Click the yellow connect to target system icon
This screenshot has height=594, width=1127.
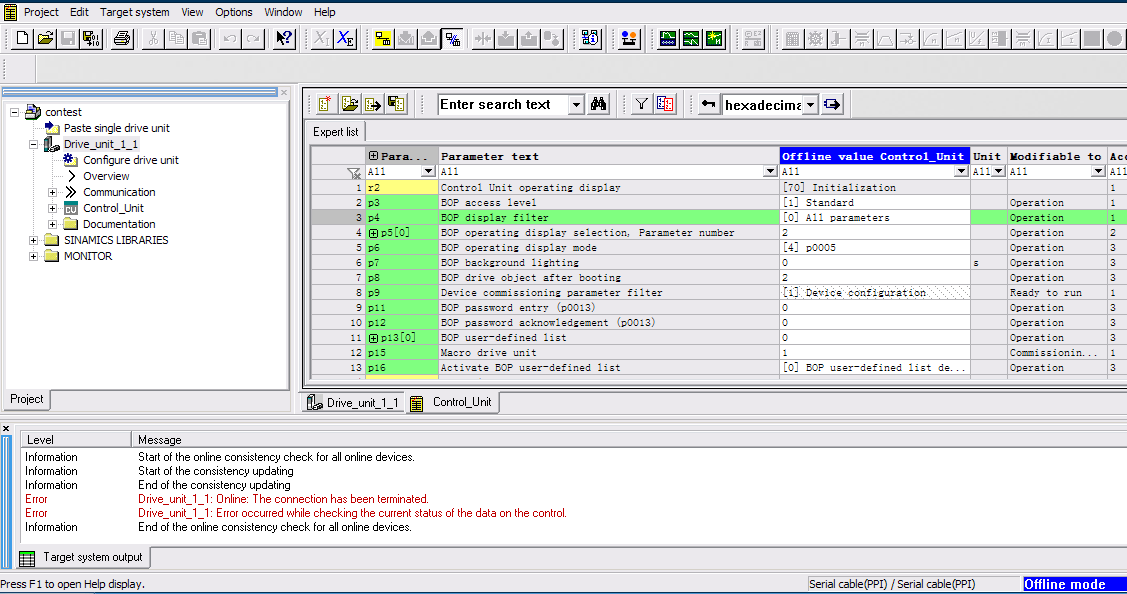tap(382, 38)
